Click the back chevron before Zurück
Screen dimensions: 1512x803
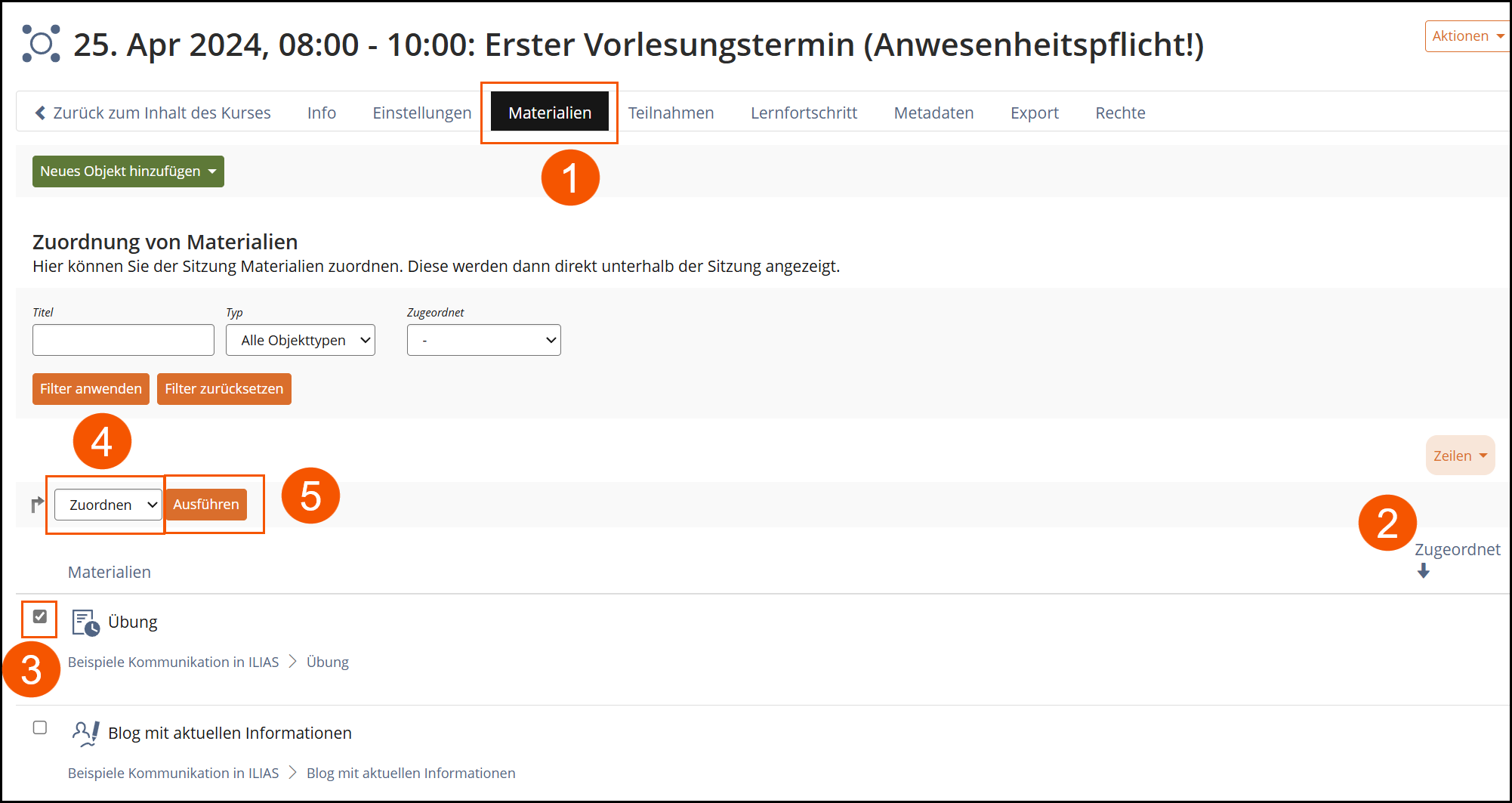click(x=40, y=113)
